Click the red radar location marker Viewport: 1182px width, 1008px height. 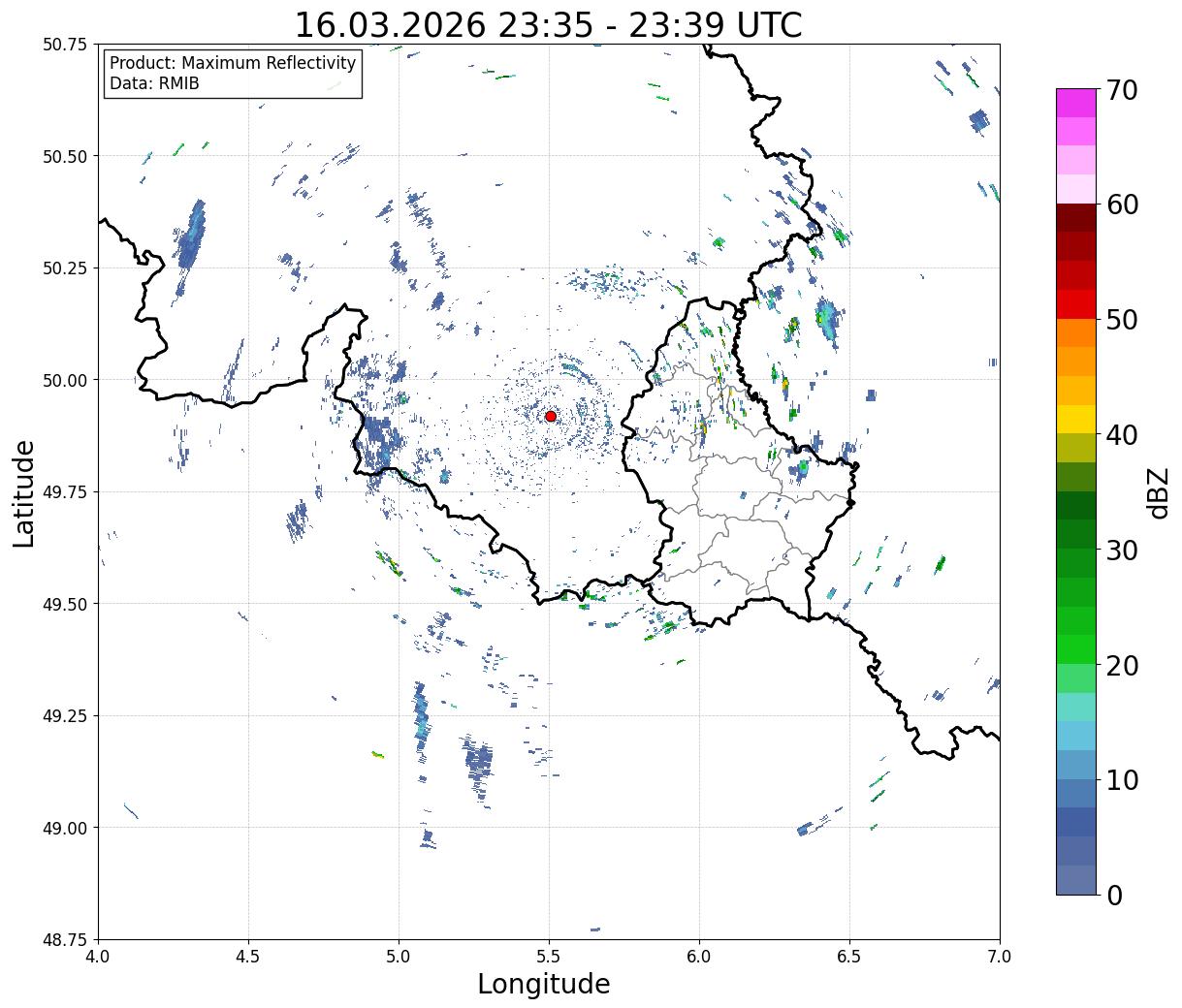[551, 416]
